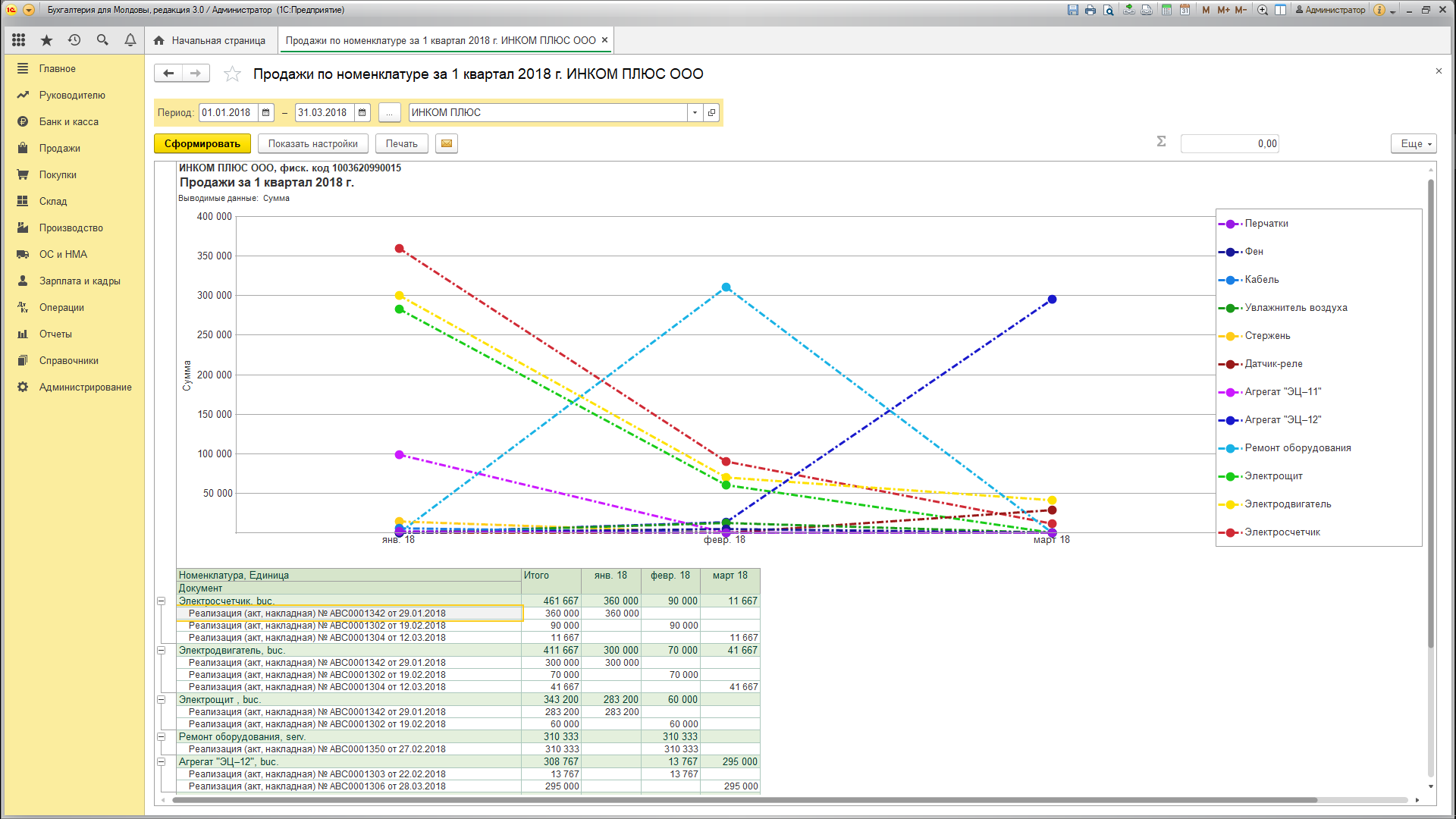Click the Сформировать button
The image size is (1456, 819).
(x=202, y=143)
